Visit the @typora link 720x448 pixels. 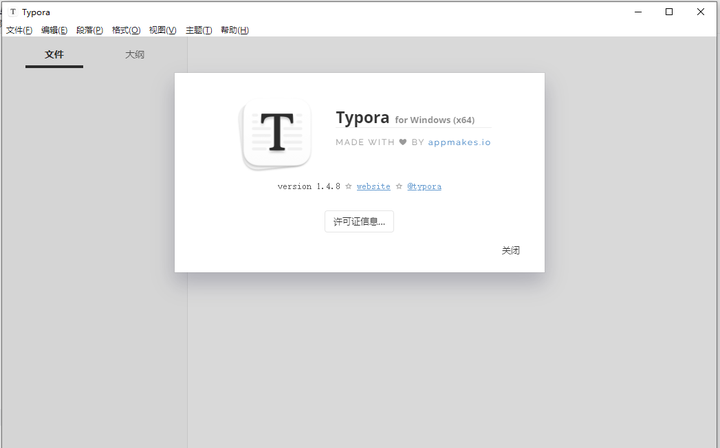tap(424, 186)
